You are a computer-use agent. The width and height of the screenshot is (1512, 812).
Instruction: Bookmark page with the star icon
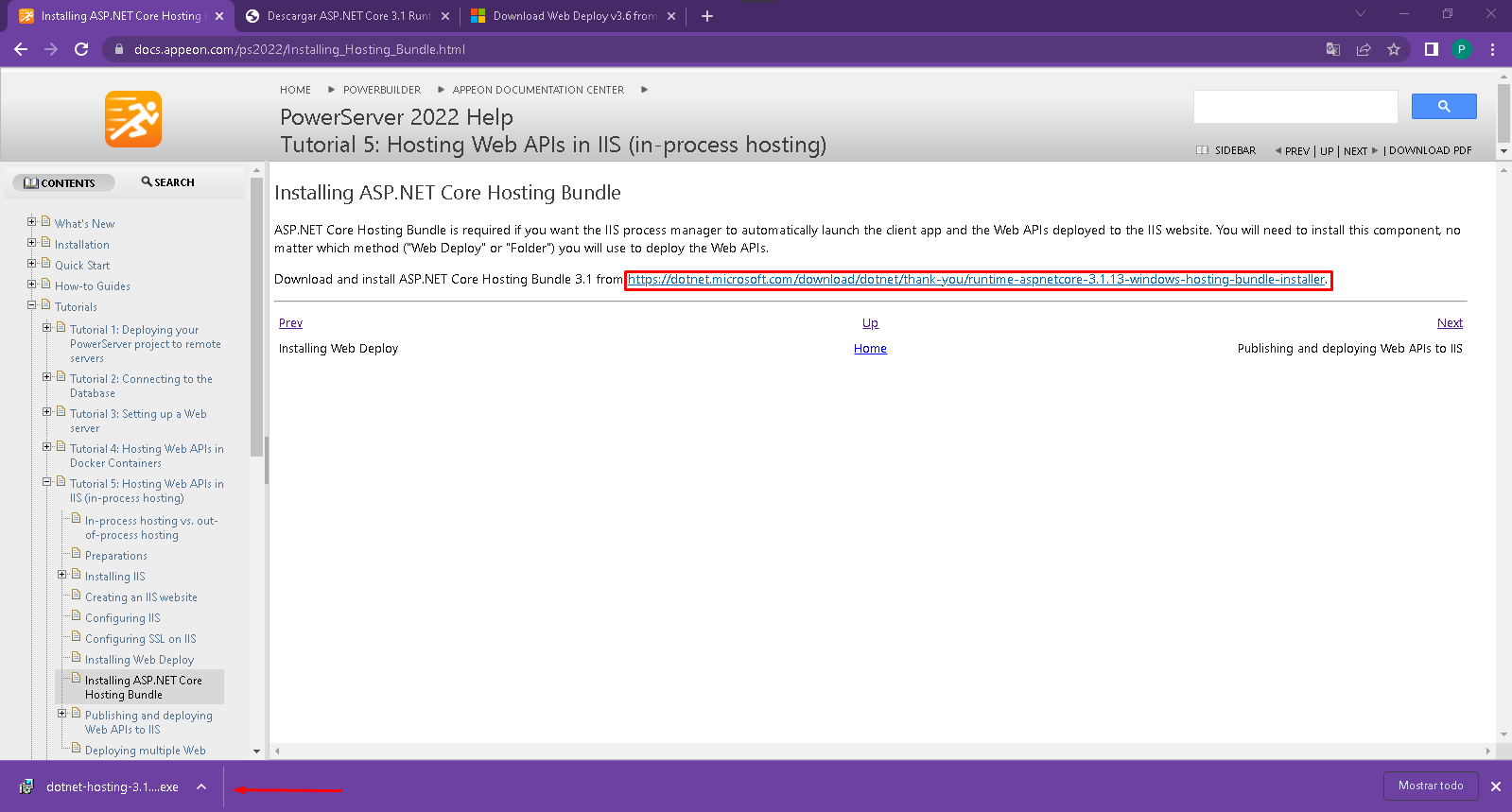[1393, 49]
